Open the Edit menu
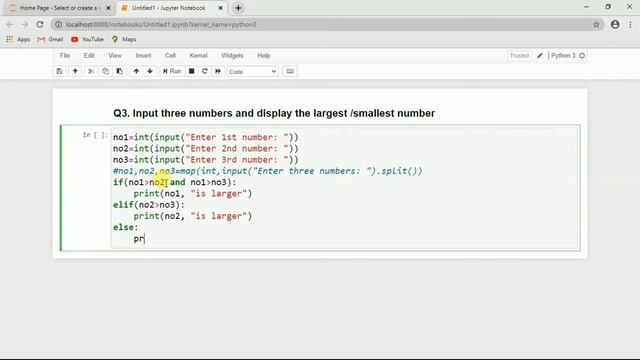Viewport: 640px width, 360px height. [89, 56]
